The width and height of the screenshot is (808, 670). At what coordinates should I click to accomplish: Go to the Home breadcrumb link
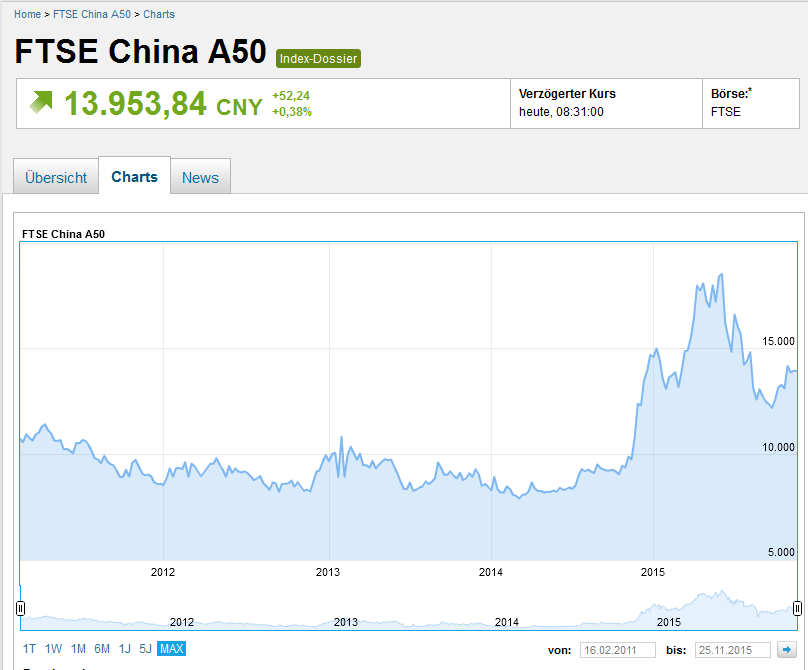tap(27, 14)
